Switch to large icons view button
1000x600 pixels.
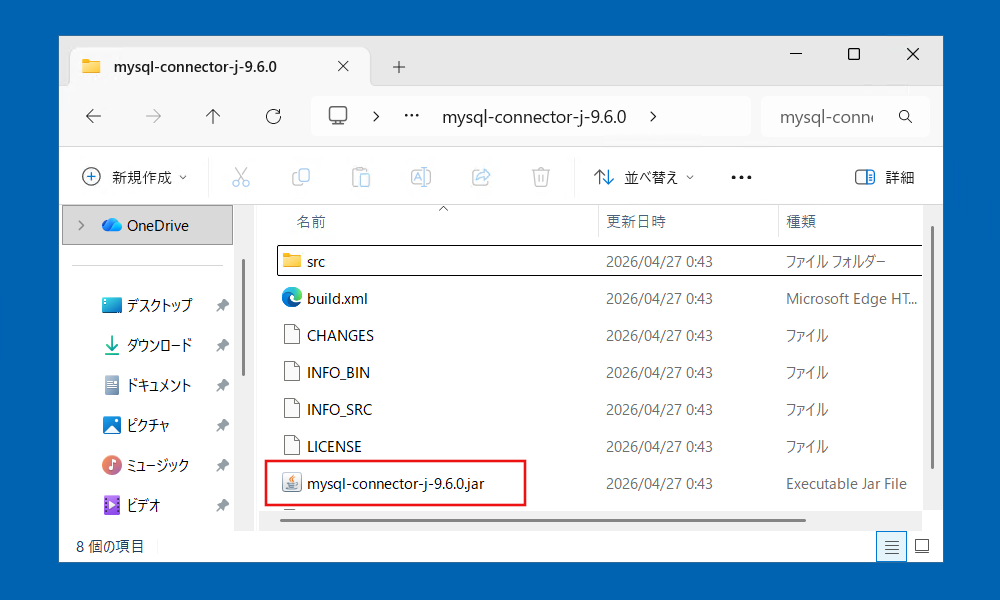[x=922, y=546]
